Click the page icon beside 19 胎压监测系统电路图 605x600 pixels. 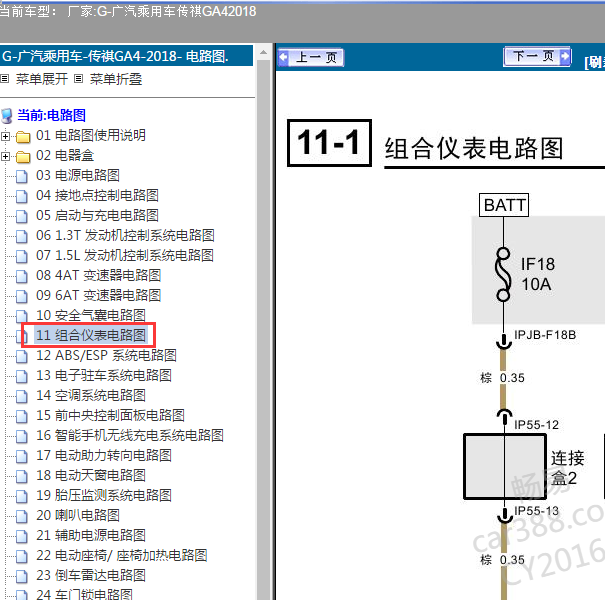point(22,496)
